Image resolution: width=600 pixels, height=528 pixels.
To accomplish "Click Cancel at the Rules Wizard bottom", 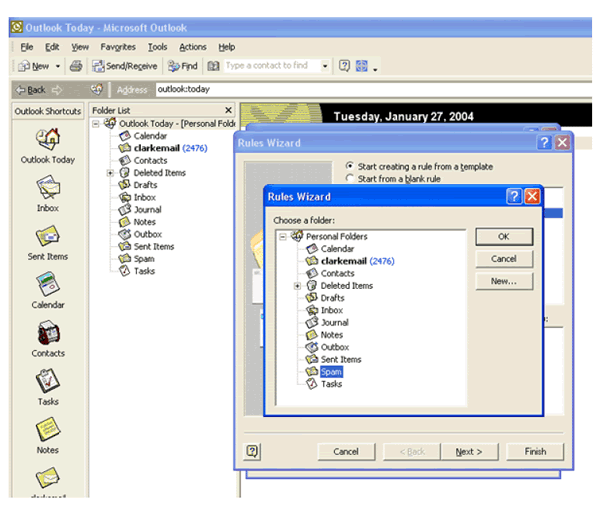I will coord(346,451).
